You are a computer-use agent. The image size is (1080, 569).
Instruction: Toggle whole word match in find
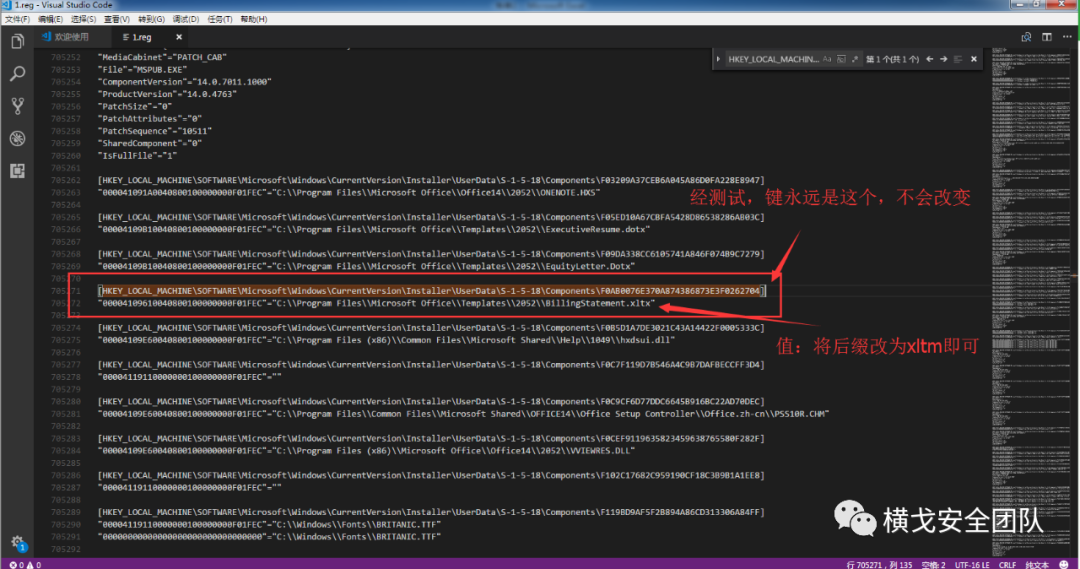841,59
